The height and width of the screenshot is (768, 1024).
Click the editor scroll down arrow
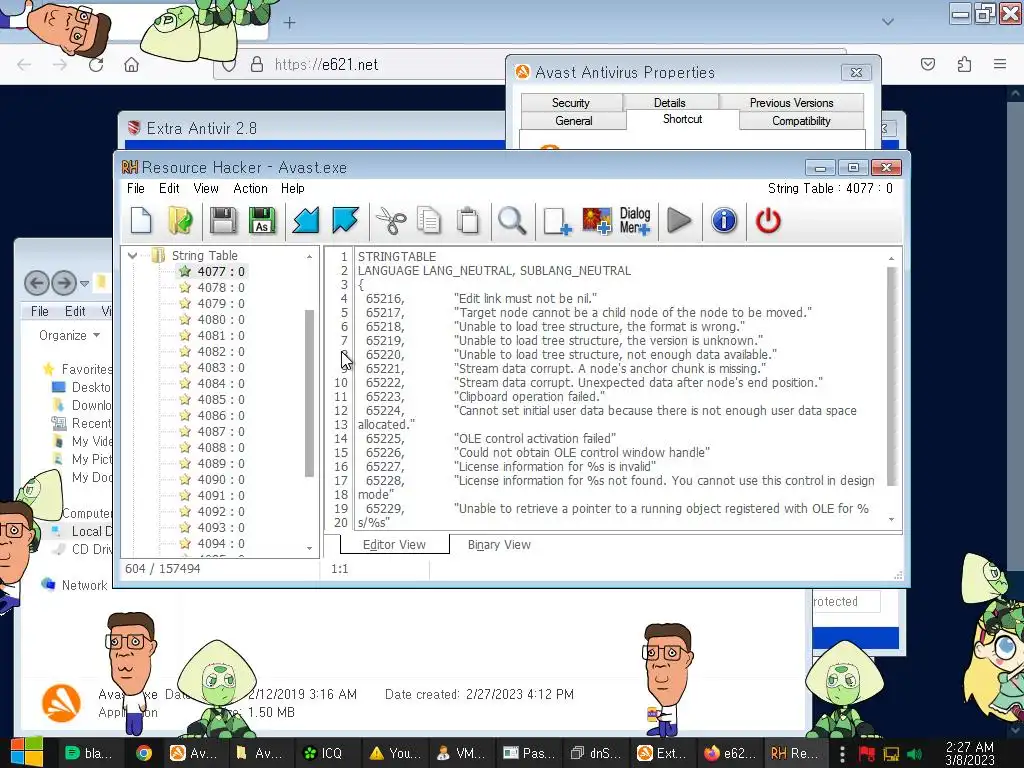(891, 519)
